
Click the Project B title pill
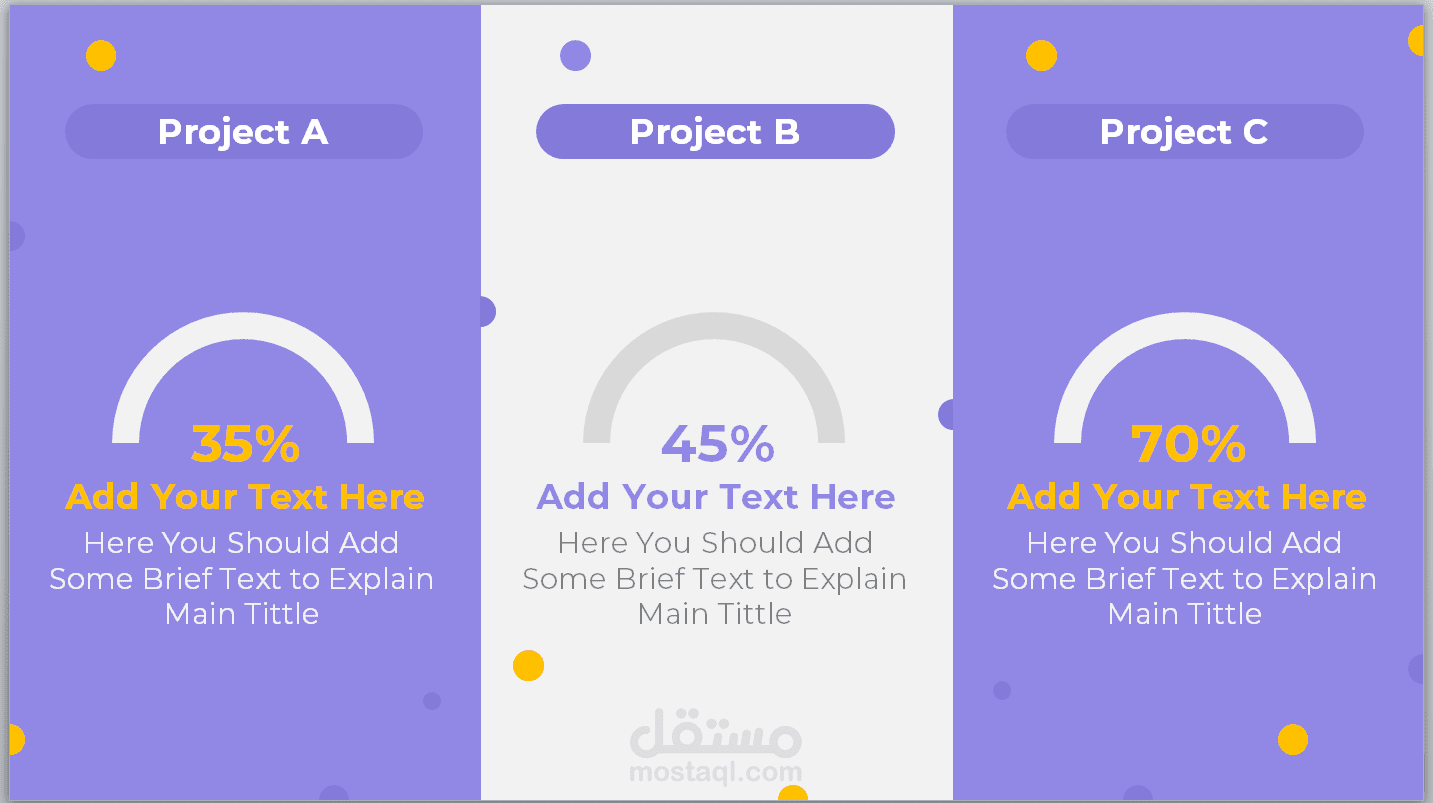click(x=715, y=132)
